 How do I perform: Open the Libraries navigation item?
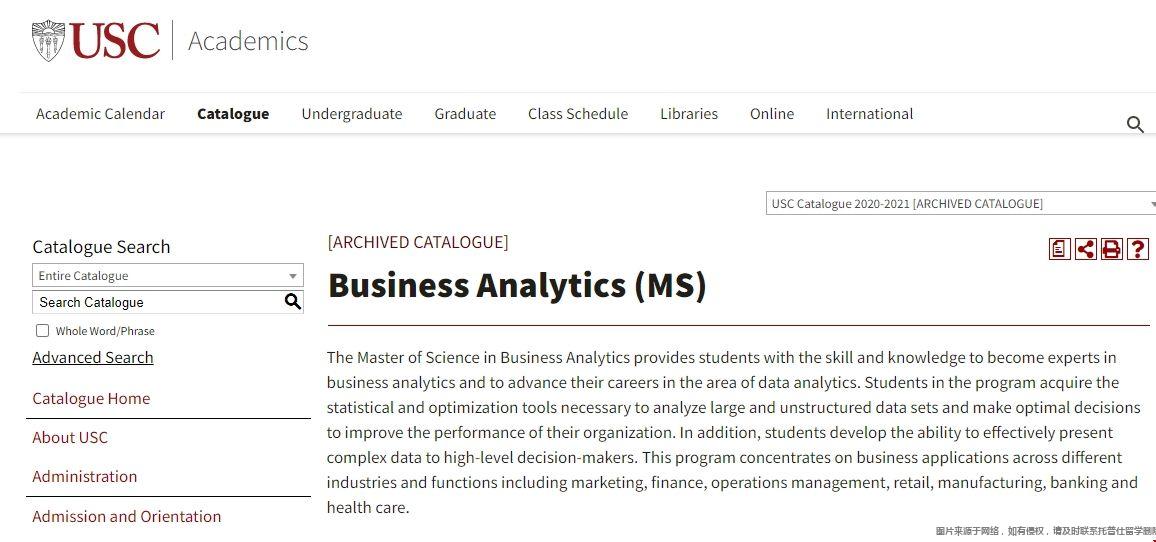pyautogui.click(x=689, y=114)
